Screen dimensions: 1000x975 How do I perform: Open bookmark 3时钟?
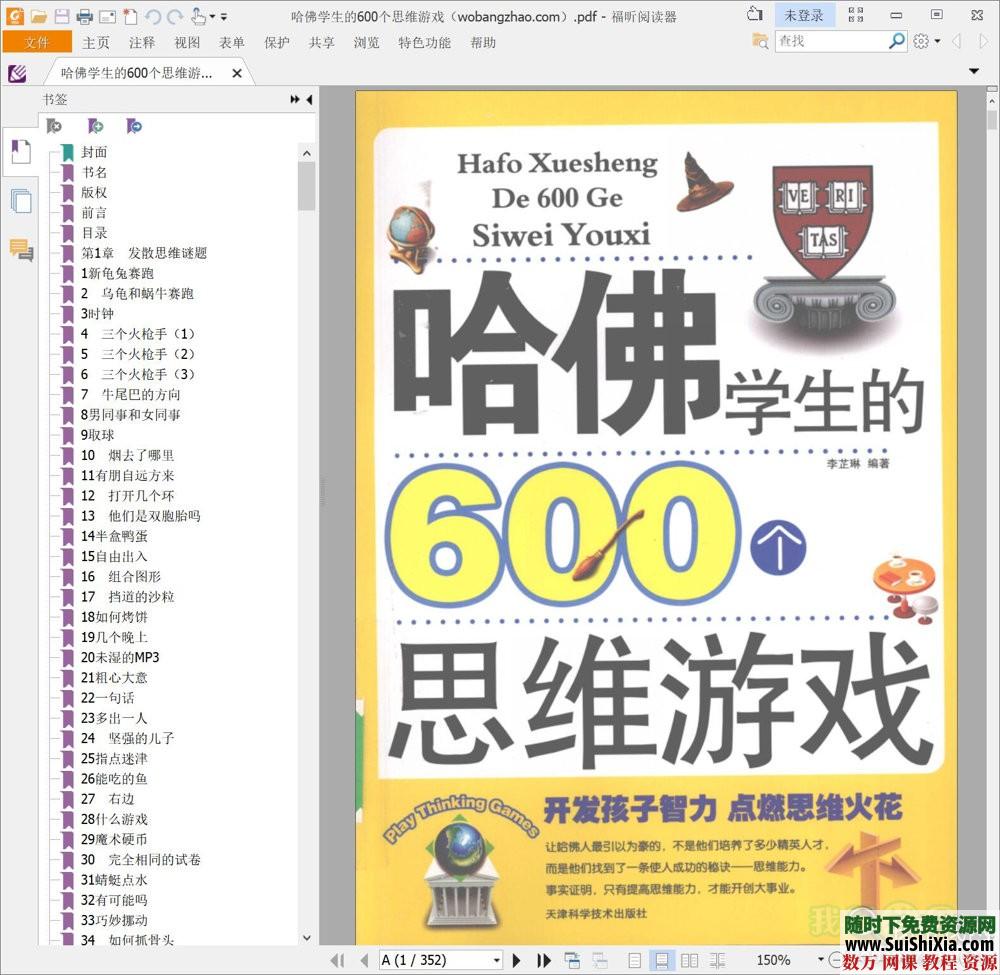coord(97,314)
